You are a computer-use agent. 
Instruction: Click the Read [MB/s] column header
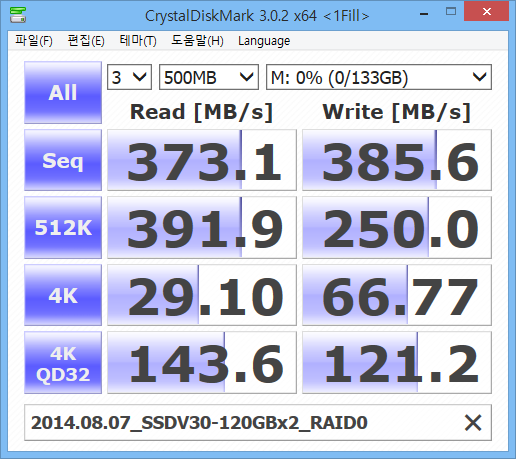coord(201,112)
